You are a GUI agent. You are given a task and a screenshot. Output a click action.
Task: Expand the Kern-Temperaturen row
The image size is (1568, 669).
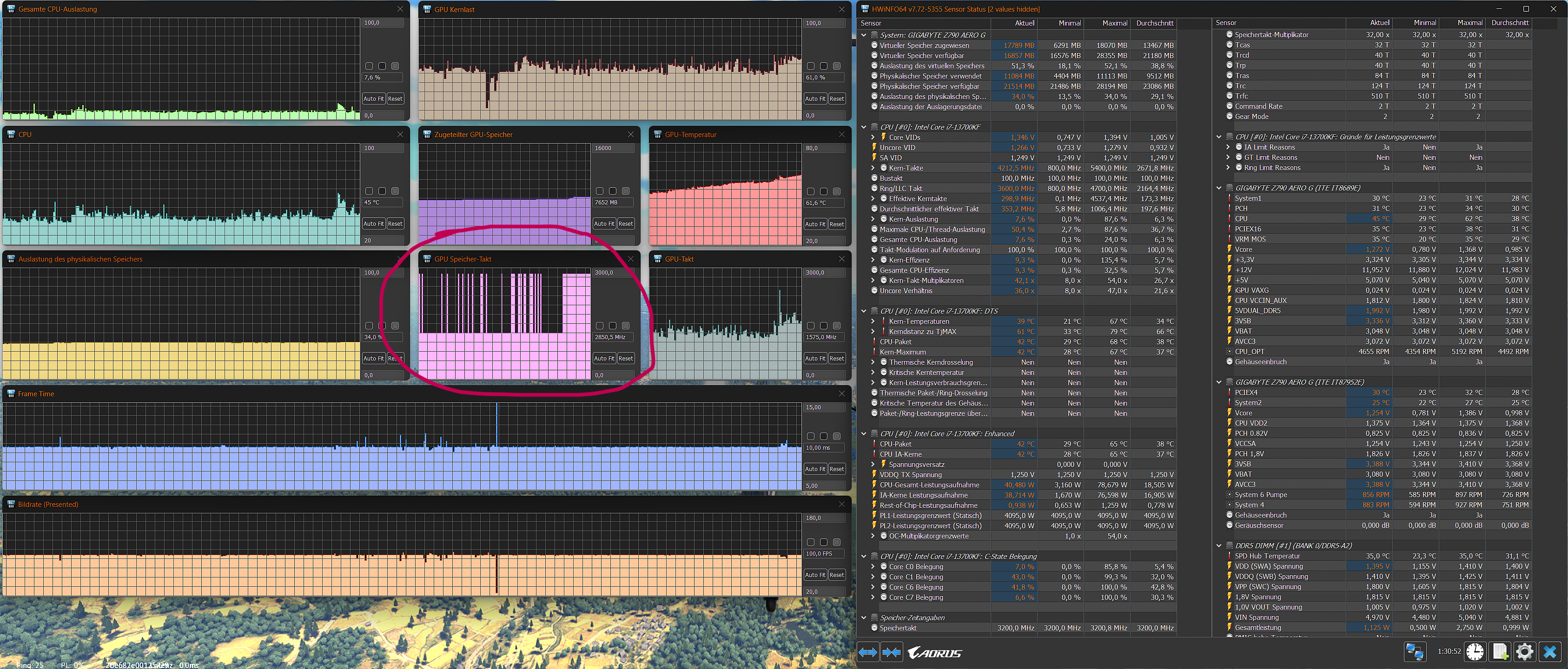873,321
